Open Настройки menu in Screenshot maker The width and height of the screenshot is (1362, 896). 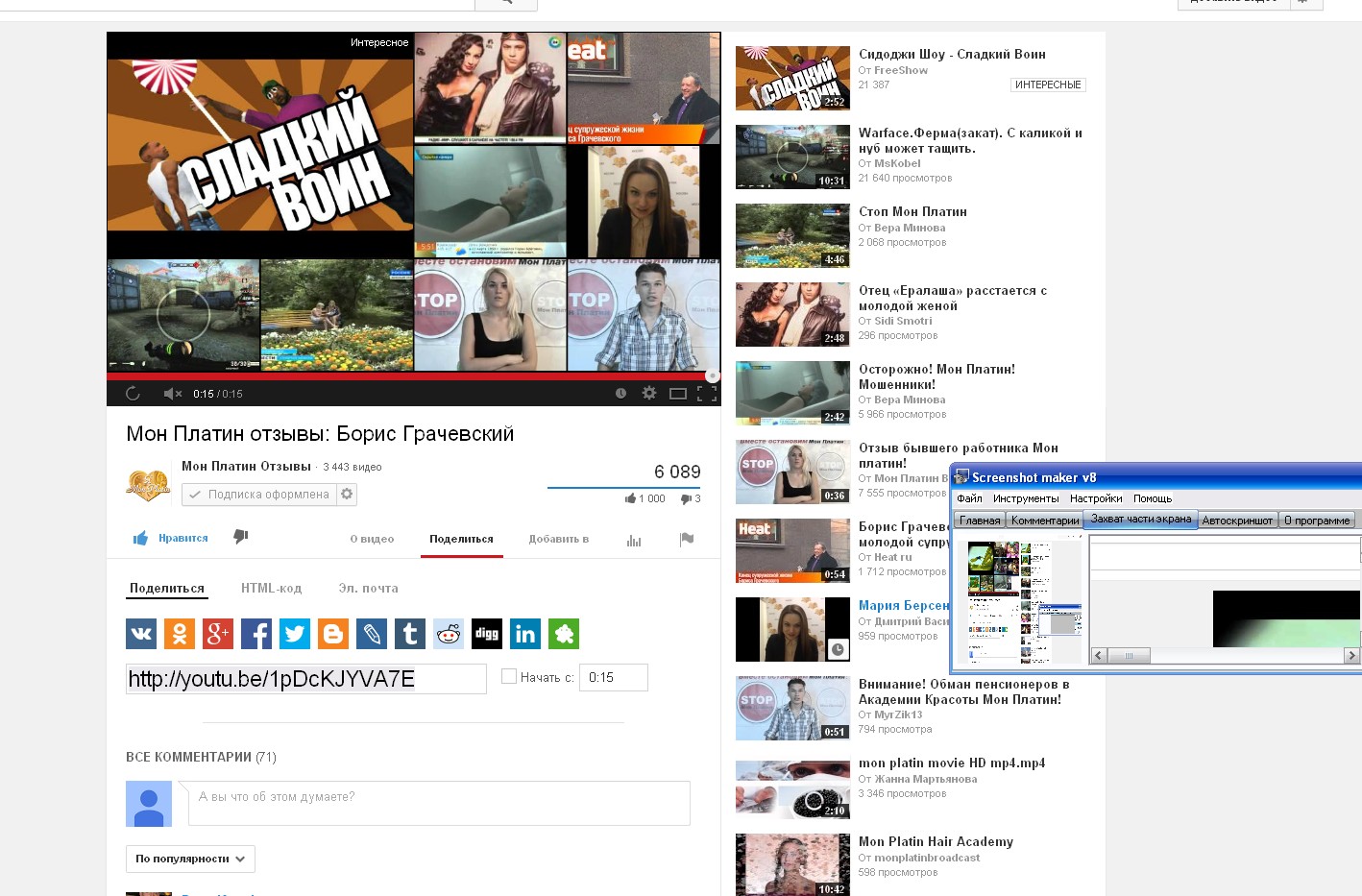pyautogui.click(x=1096, y=498)
